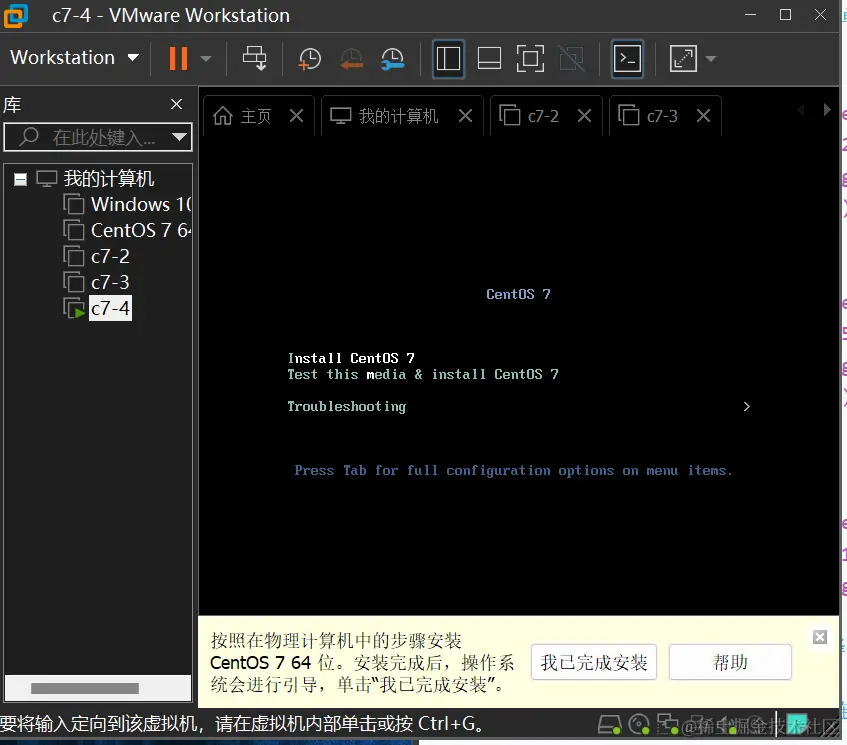Click the library horizontal scrollbar
Image resolution: width=847 pixels, height=745 pixels.
[85, 688]
